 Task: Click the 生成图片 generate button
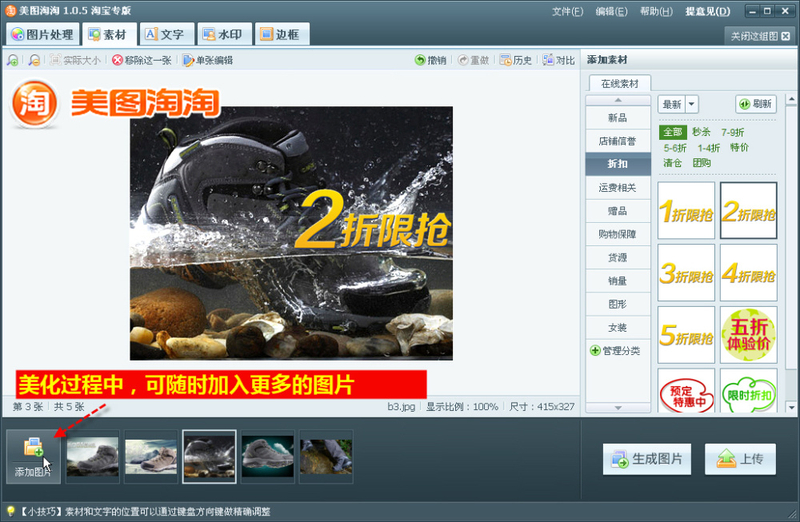pyautogui.click(x=647, y=459)
